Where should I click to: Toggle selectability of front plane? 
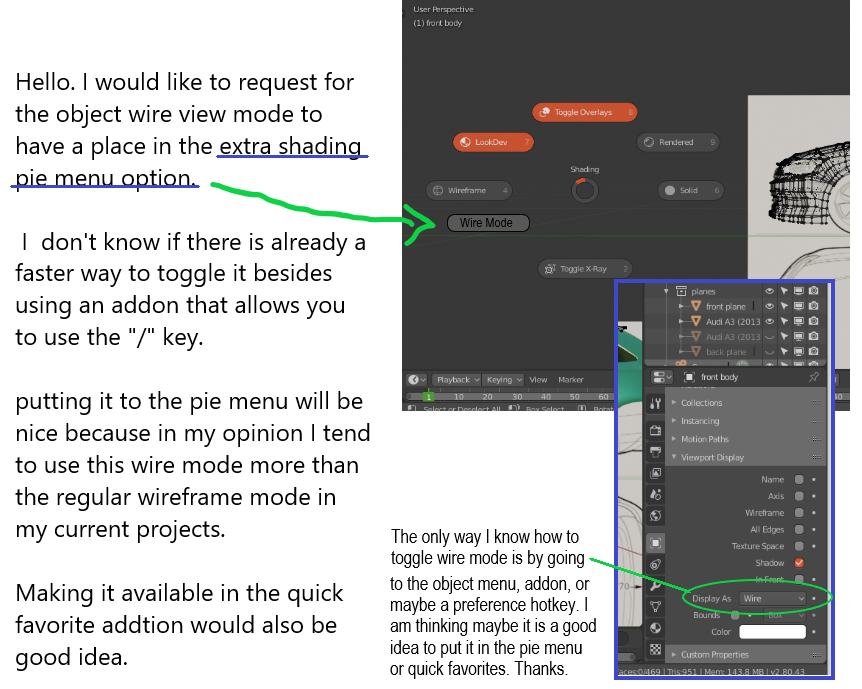tap(784, 306)
